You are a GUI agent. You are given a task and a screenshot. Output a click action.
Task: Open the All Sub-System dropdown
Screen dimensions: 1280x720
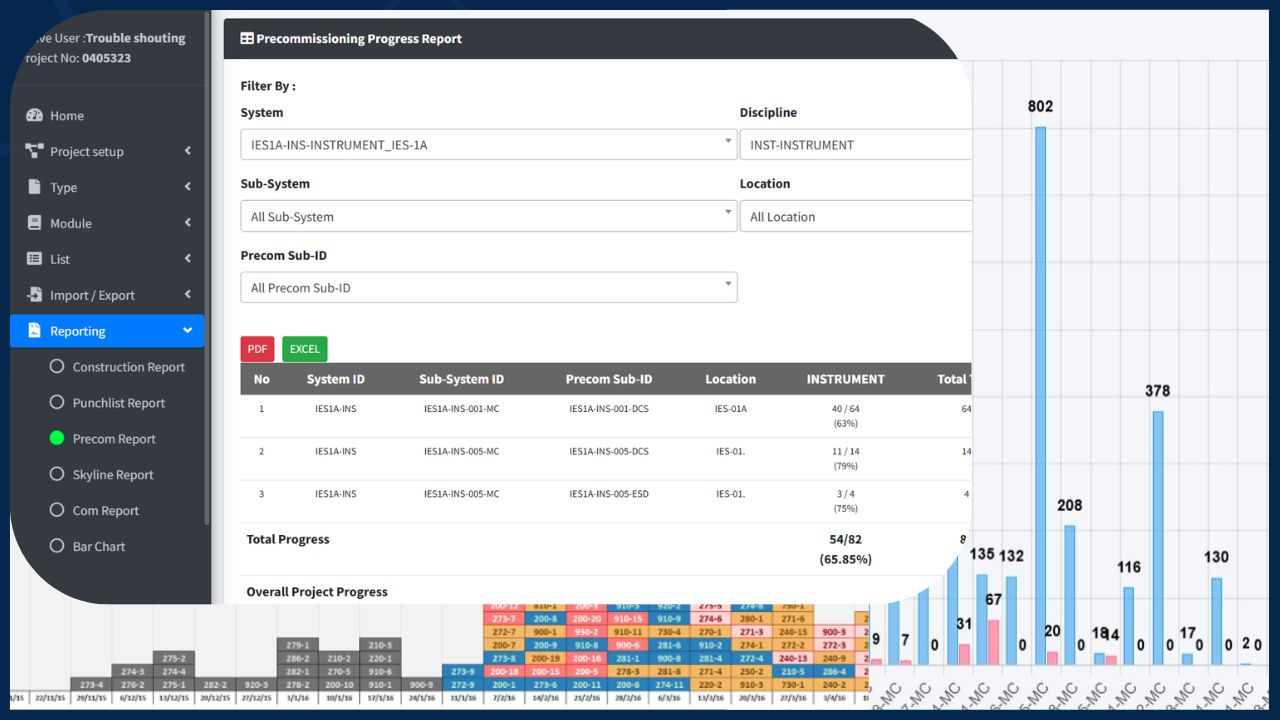point(488,216)
